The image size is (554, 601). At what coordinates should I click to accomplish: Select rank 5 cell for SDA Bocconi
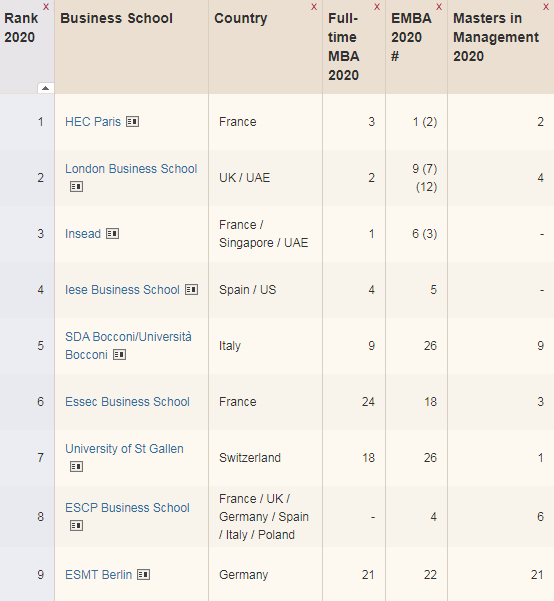pyautogui.click(x=27, y=346)
